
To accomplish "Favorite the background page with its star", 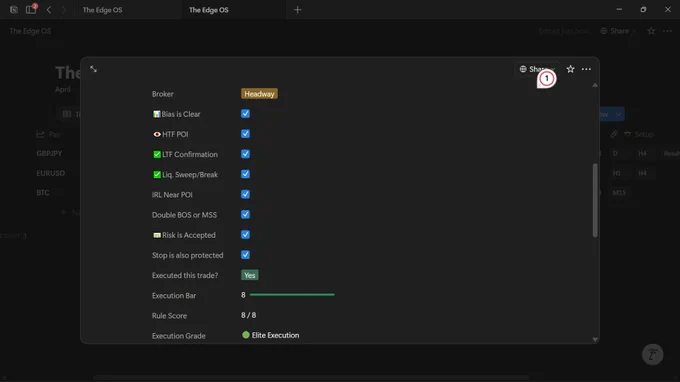I will click(x=651, y=31).
